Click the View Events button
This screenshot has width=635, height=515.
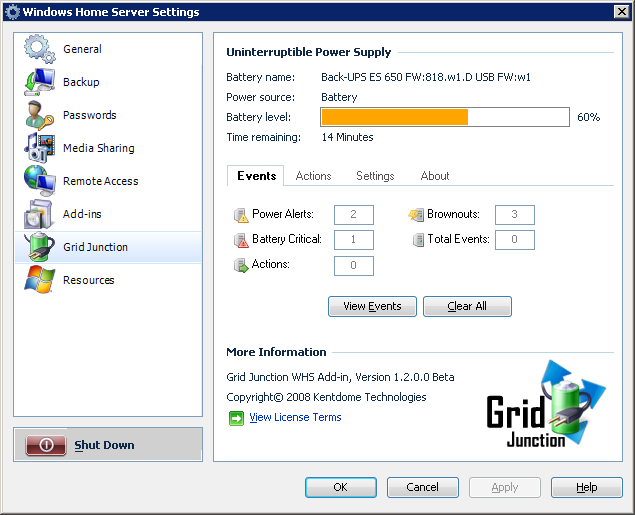pos(372,306)
